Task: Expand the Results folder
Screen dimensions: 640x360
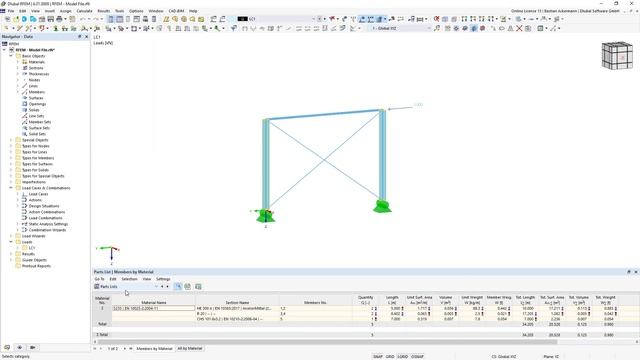Action: coord(11,254)
